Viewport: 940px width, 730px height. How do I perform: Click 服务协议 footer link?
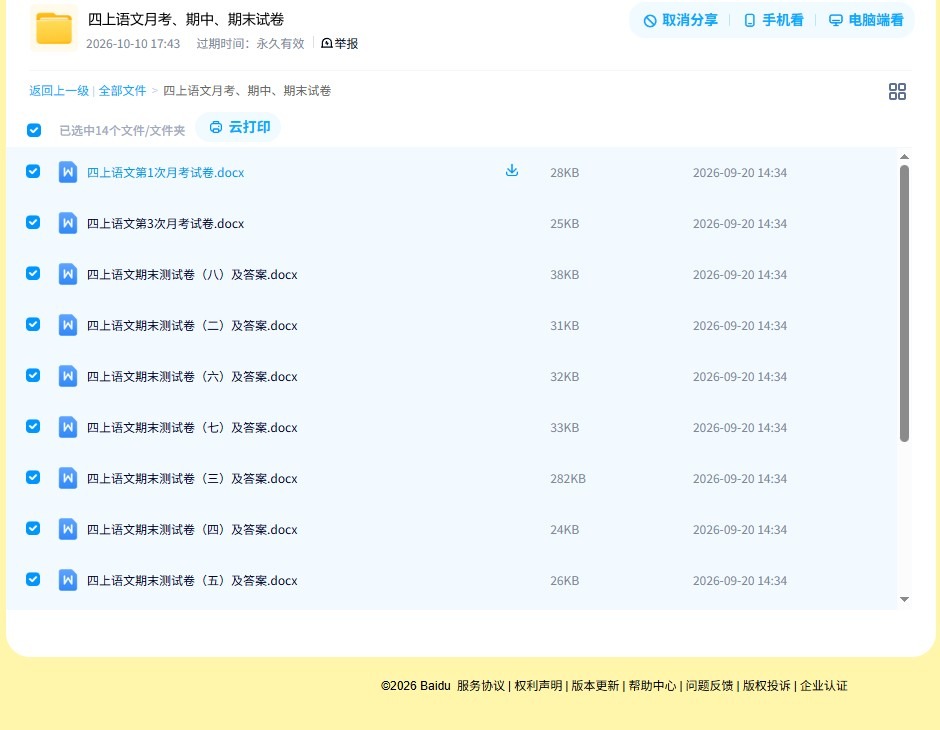(x=481, y=686)
